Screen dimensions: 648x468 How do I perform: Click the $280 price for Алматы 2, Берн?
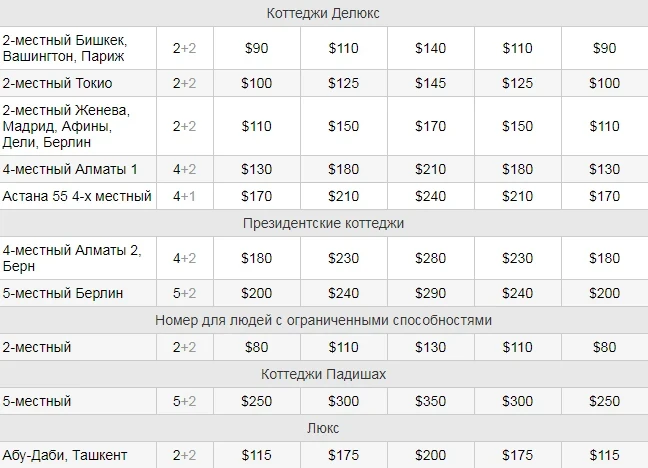430,258
